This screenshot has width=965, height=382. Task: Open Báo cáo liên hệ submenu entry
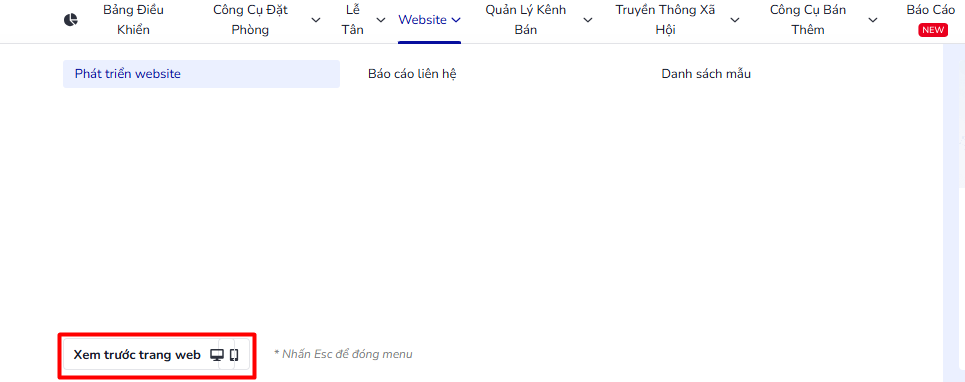[412, 74]
